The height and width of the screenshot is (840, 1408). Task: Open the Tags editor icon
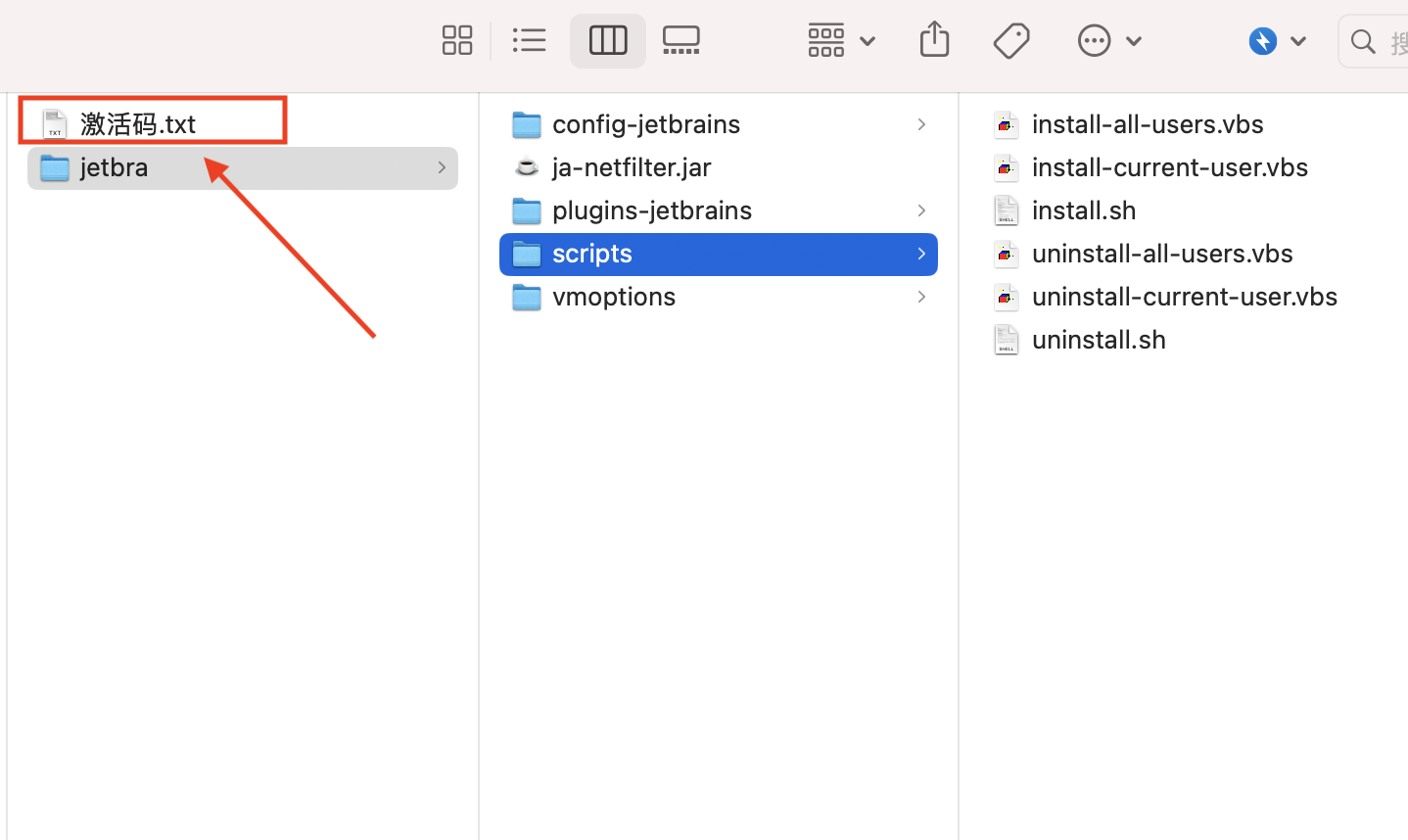(x=1011, y=41)
